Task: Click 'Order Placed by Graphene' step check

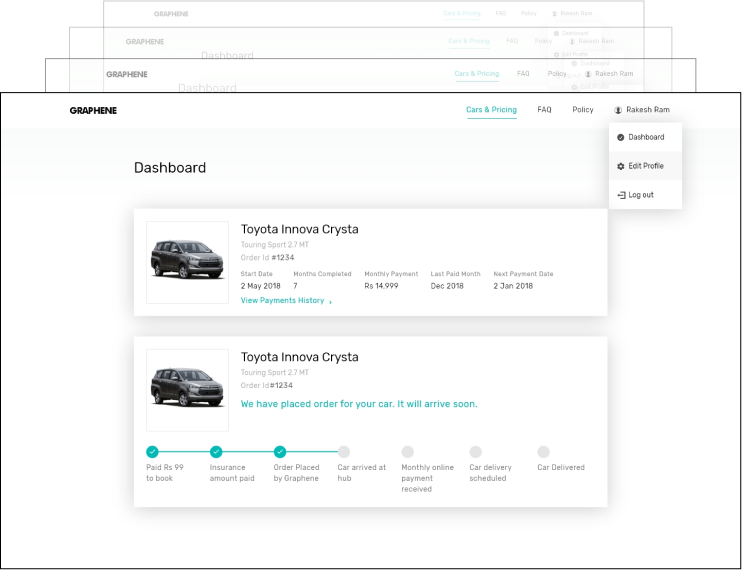Action: [280, 452]
